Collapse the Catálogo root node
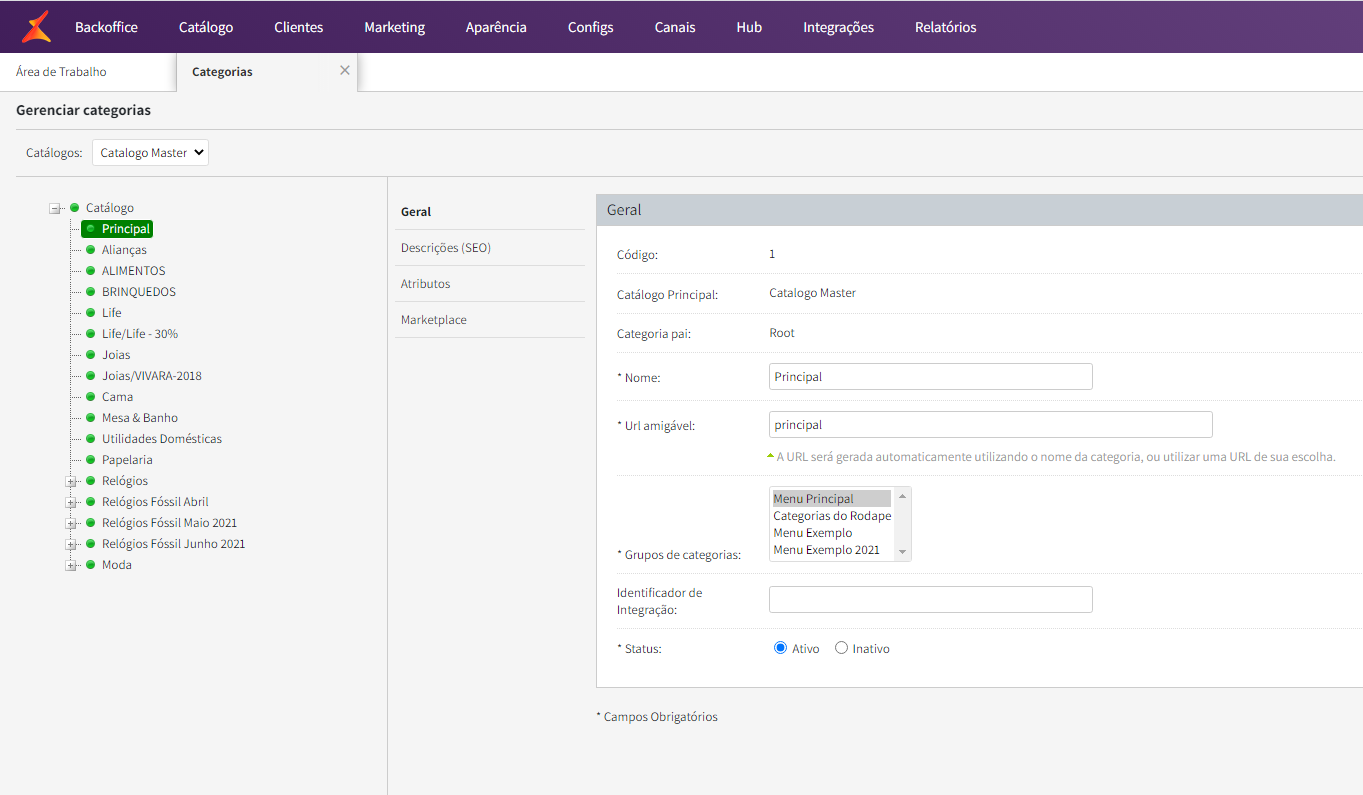 [x=55, y=209]
